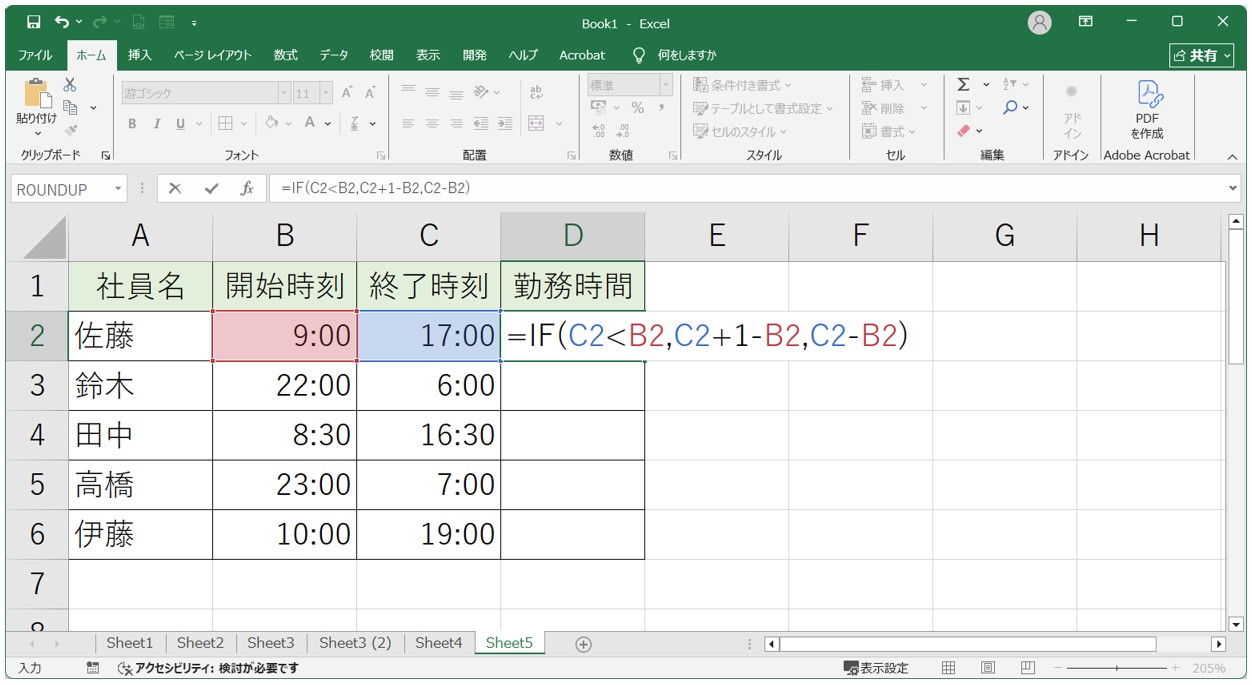The width and height of the screenshot is (1252, 685).
Task: Click the PDFを作成 Acrobat icon
Action: click(1147, 94)
